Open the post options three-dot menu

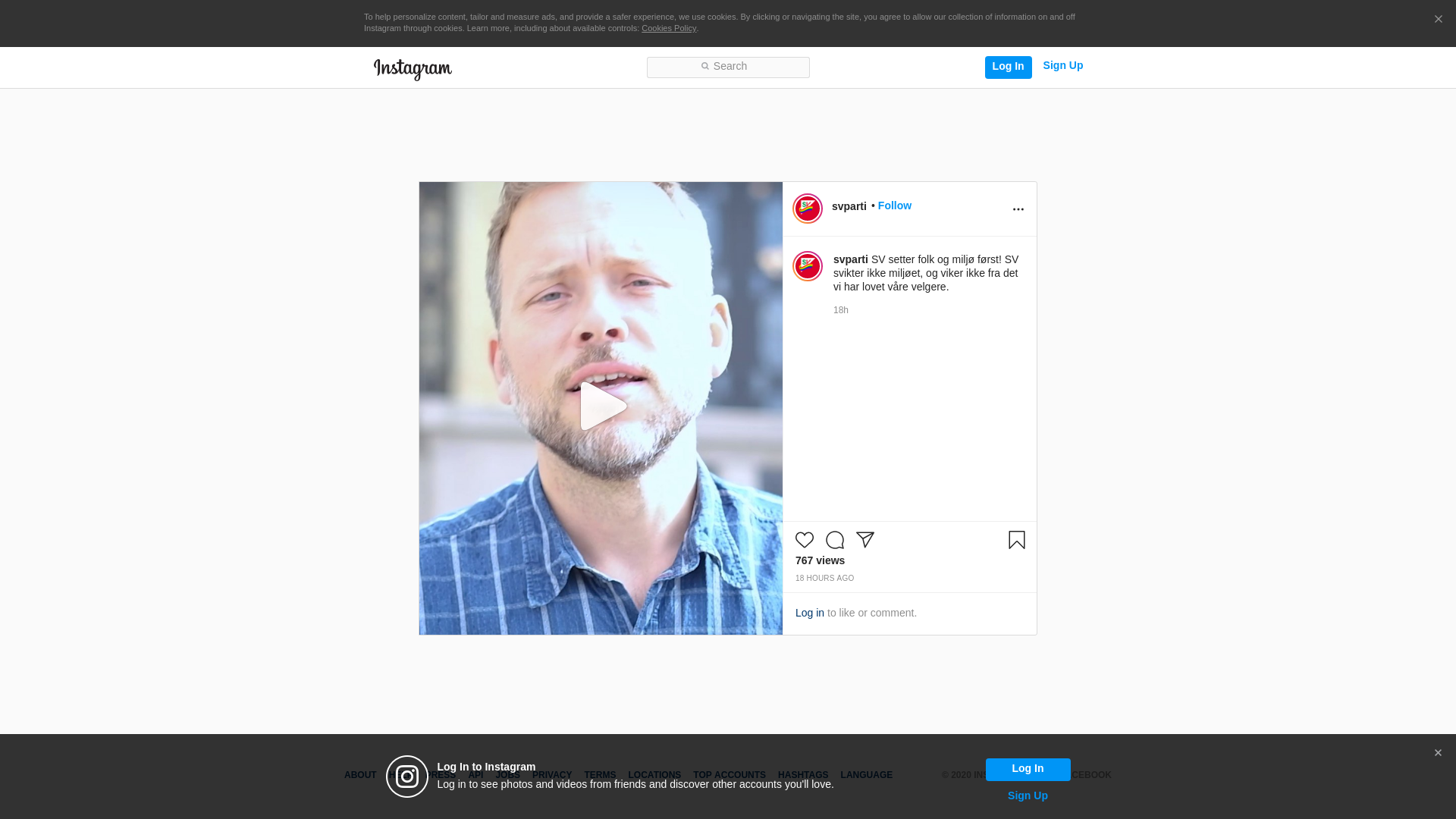coord(1018,209)
